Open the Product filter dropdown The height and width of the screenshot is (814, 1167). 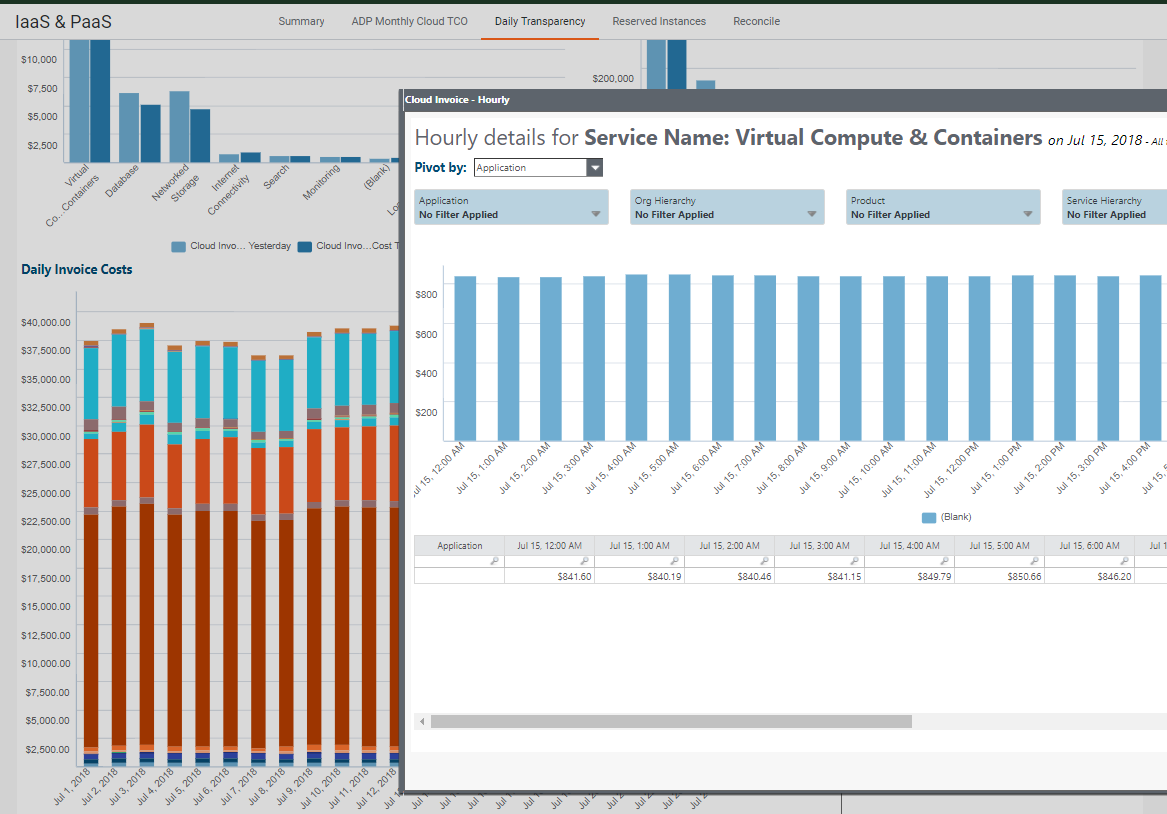pyautogui.click(x=1028, y=214)
